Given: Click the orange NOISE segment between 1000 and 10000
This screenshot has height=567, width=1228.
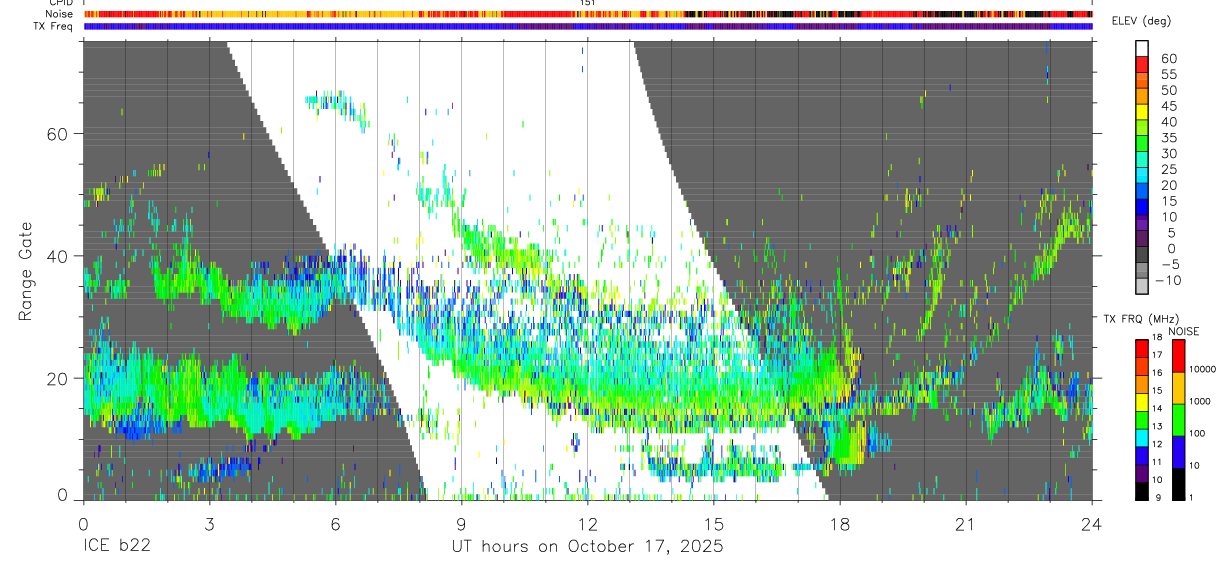Looking at the screenshot, I should point(1178,388).
